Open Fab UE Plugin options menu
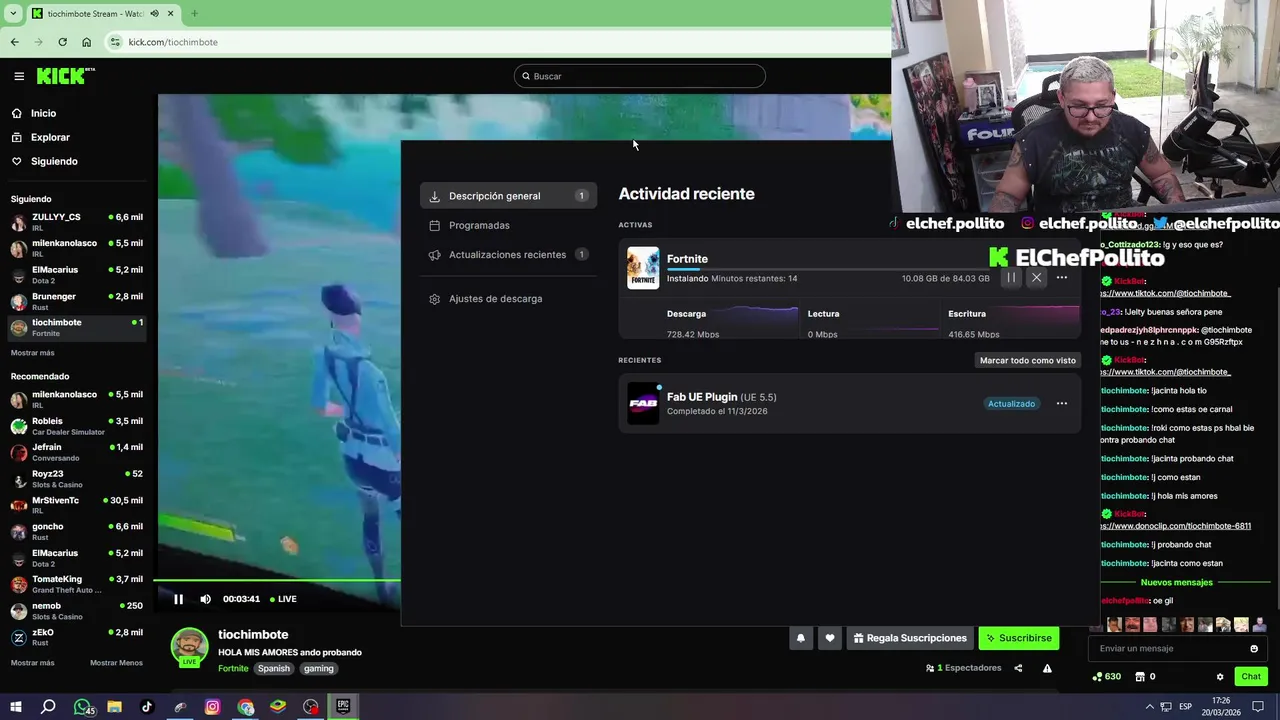This screenshot has width=1280, height=720. (1062, 404)
